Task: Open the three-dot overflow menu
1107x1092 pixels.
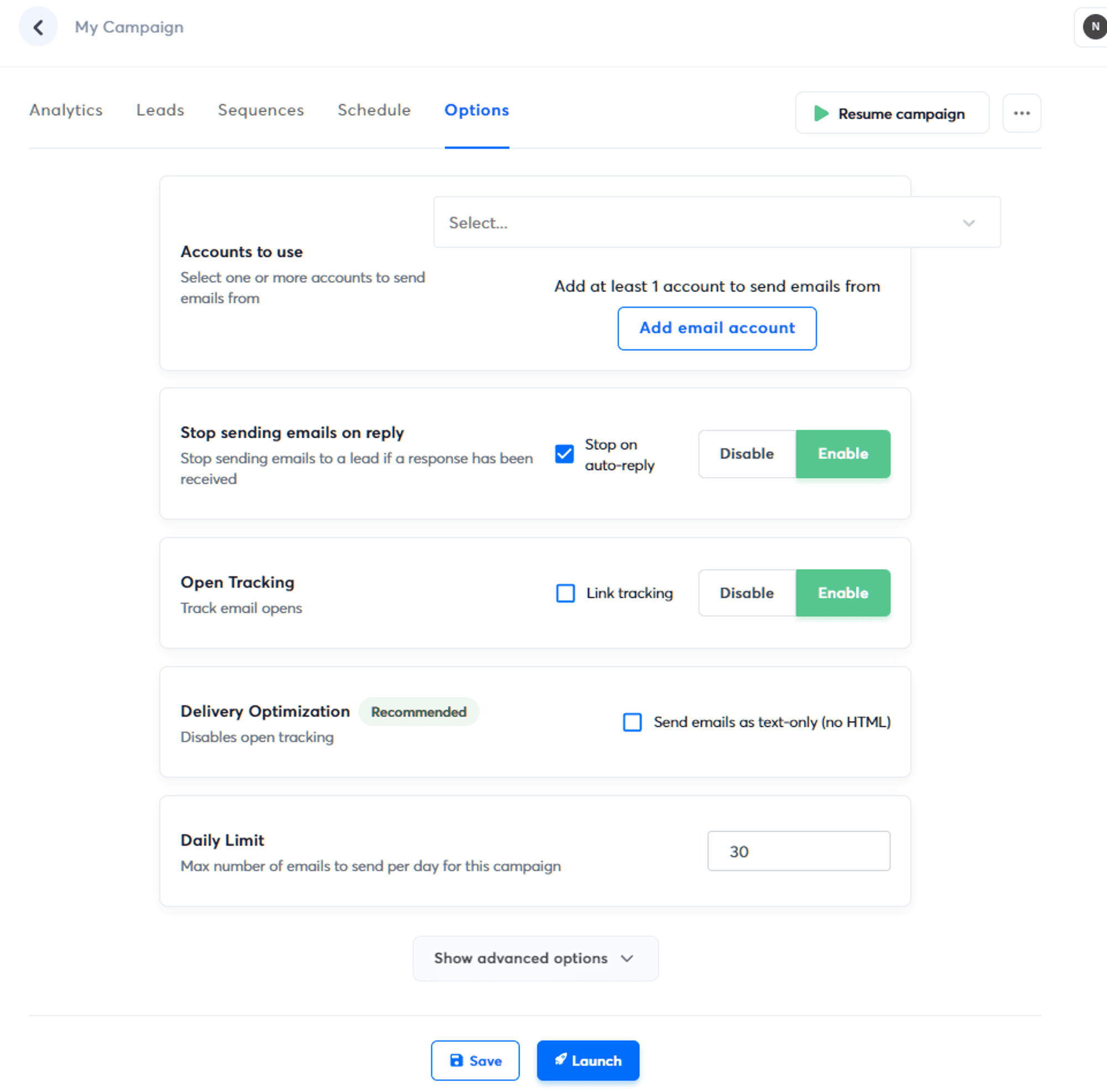Action: tap(1022, 113)
